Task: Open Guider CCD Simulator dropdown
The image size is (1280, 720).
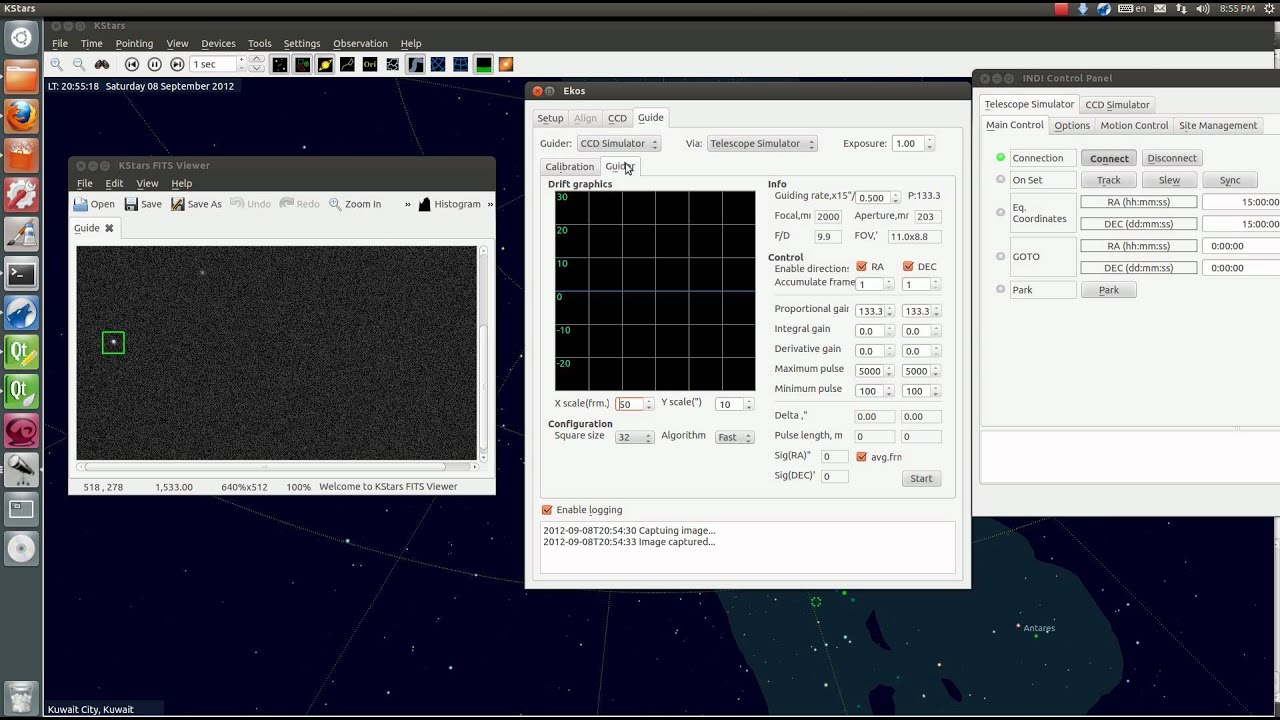Action: point(619,144)
